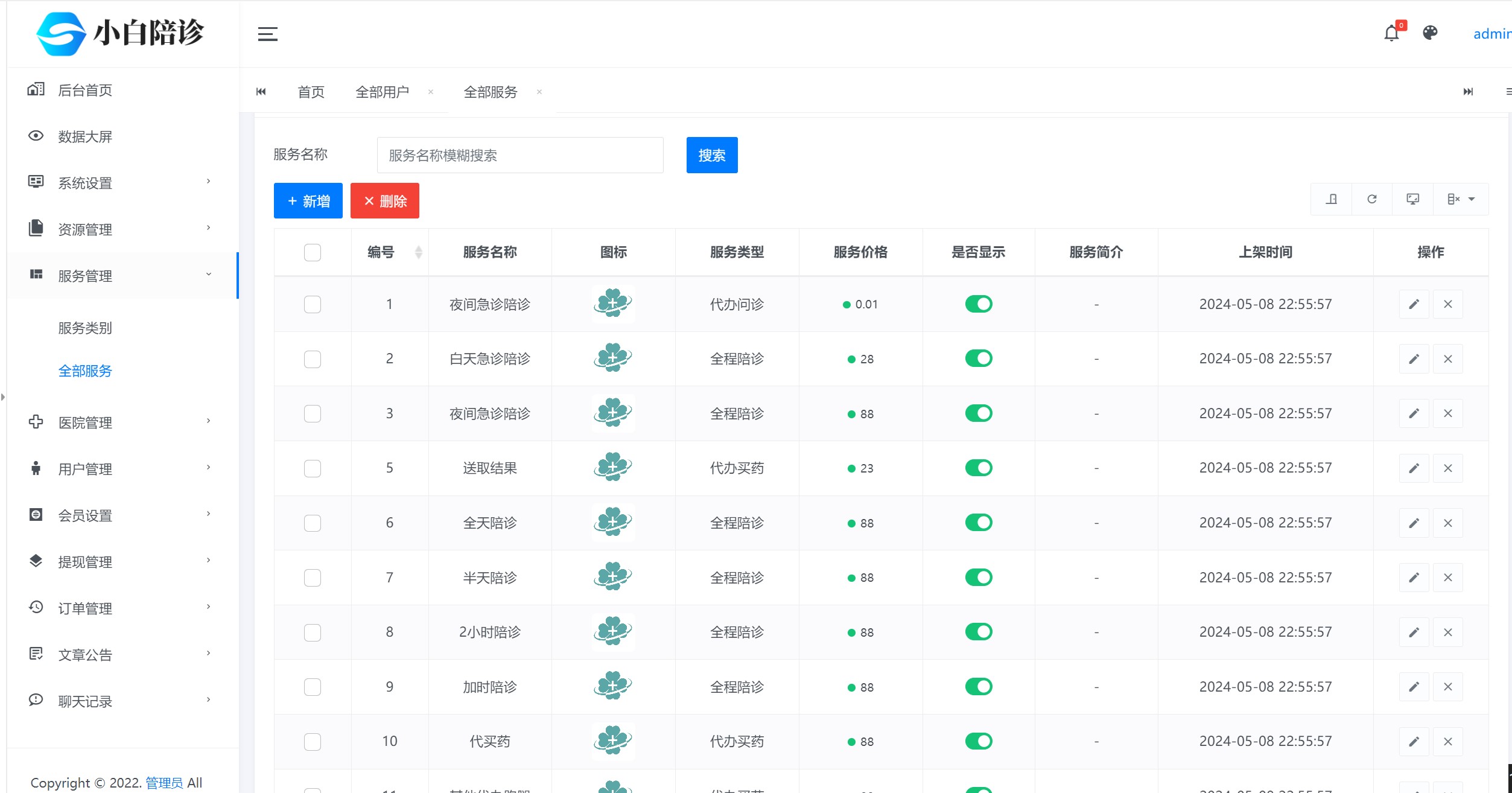This screenshot has width=1512, height=793.
Task: Click the 数据大屏 eye icon
Action: pos(36,136)
